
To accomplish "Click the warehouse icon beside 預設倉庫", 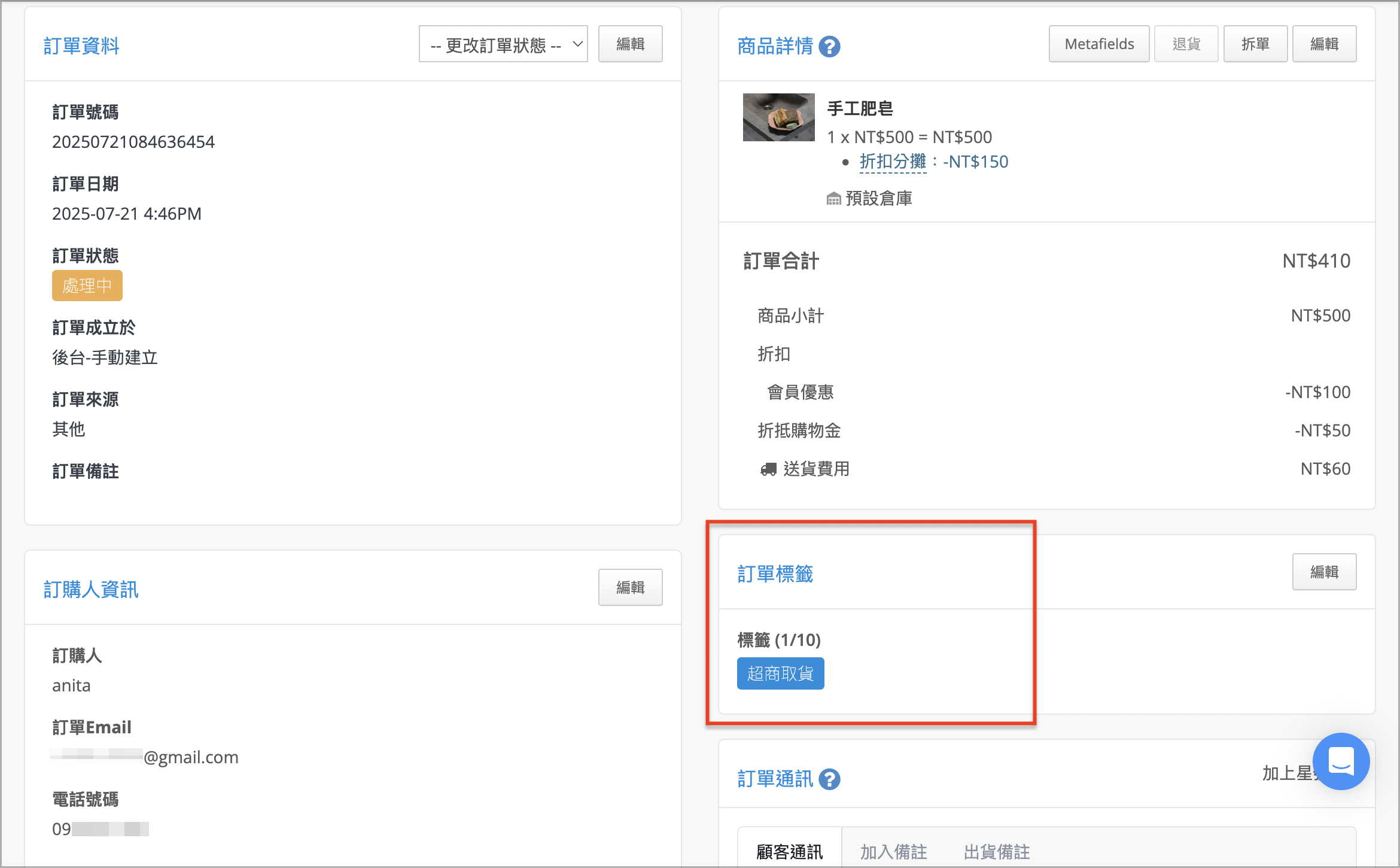I will (x=833, y=199).
